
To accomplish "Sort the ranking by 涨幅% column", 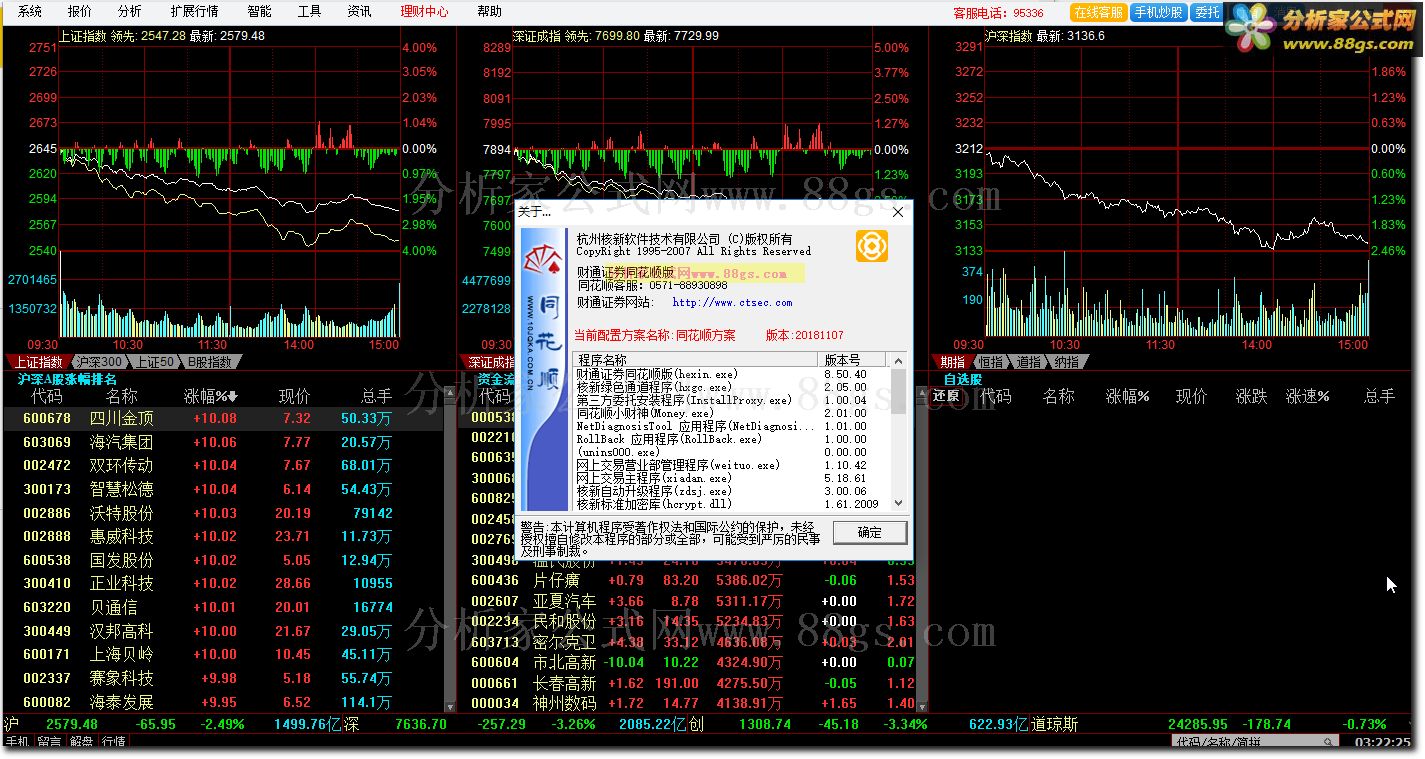I will tap(211, 397).
